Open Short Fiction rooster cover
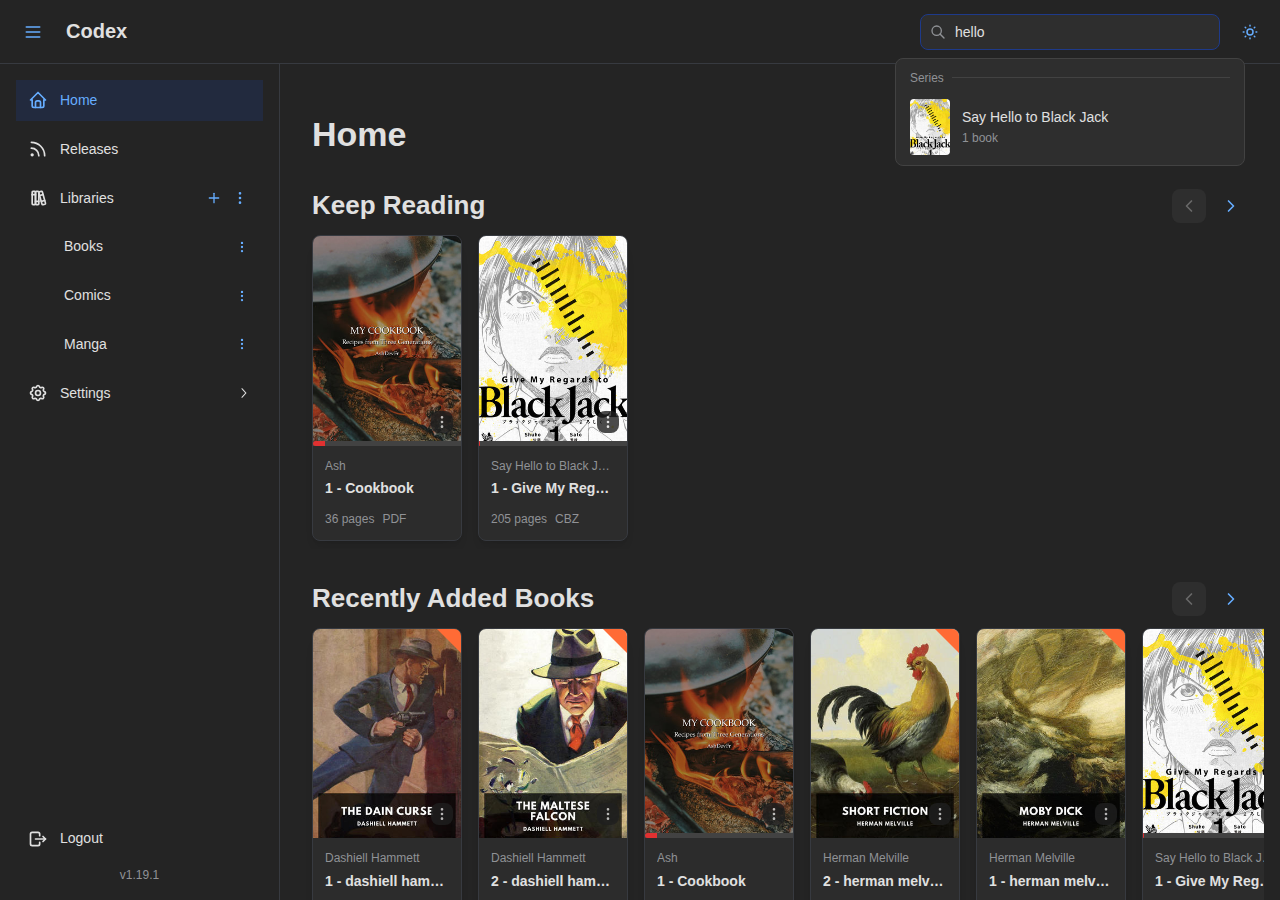1280x900 pixels. (885, 733)
